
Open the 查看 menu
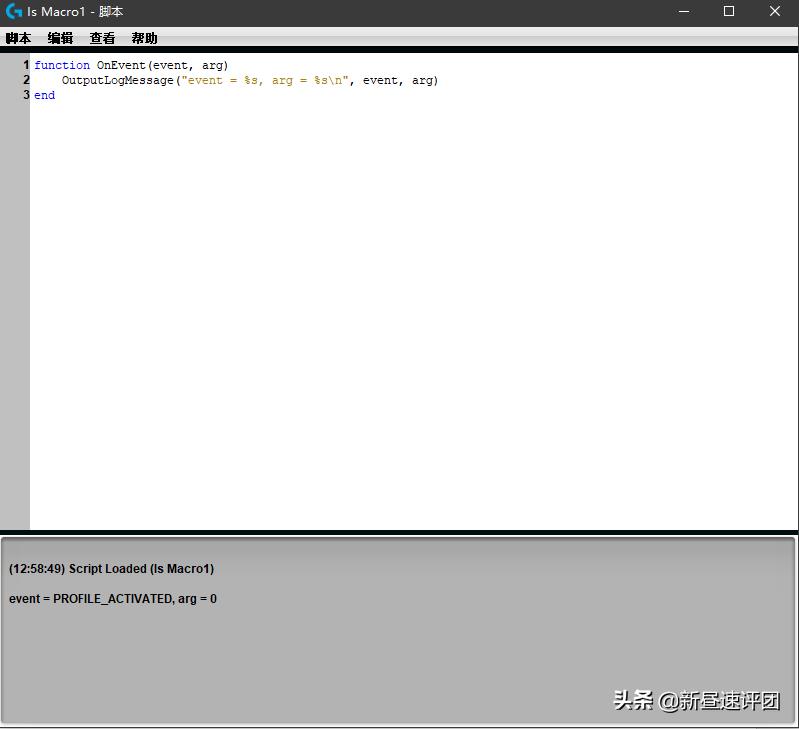102,39
